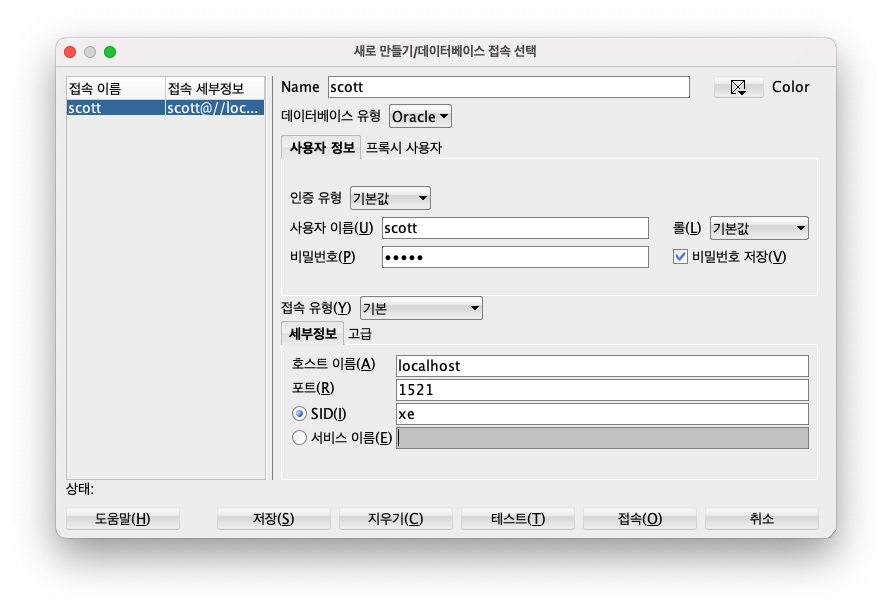Click the 비밀번호 password field
The width and height of the screenshot is (892, 612).
[x=515, y=257]
